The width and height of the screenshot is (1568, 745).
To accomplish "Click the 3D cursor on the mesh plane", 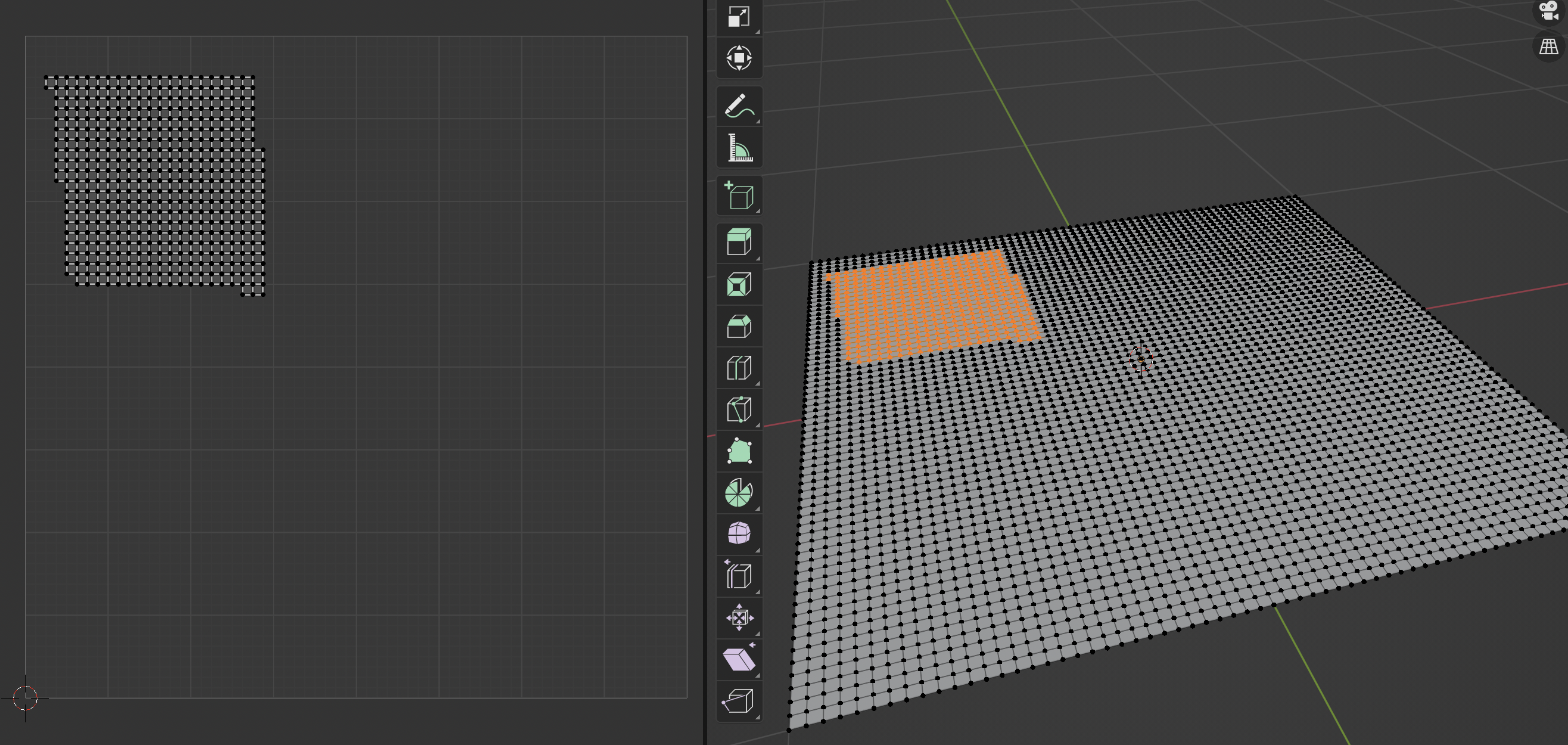I will (x=1141, y=359).
